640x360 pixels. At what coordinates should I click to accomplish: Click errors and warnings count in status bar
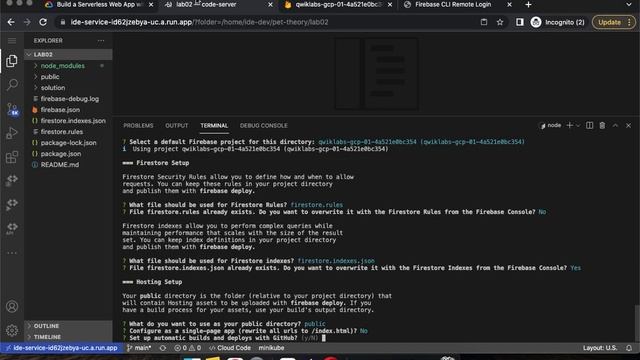tap(188, 348)
